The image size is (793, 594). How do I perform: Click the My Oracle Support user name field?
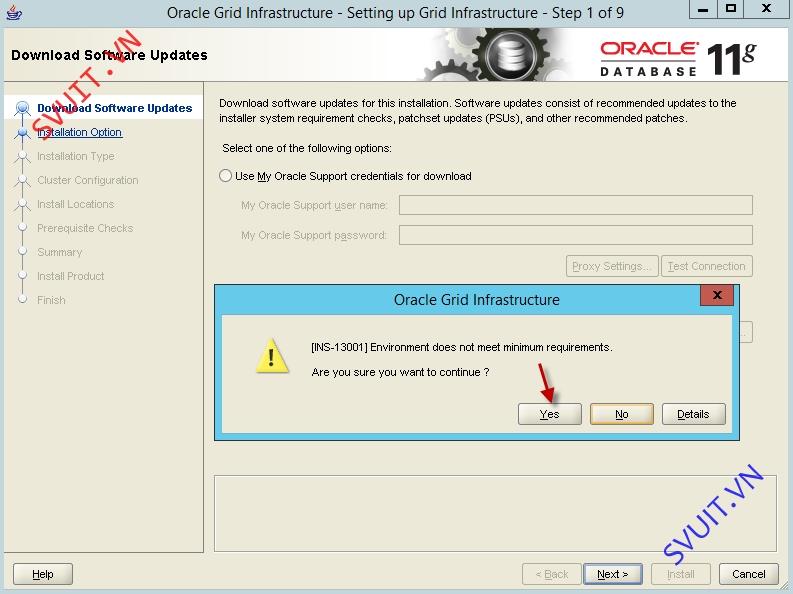(576, 205)
